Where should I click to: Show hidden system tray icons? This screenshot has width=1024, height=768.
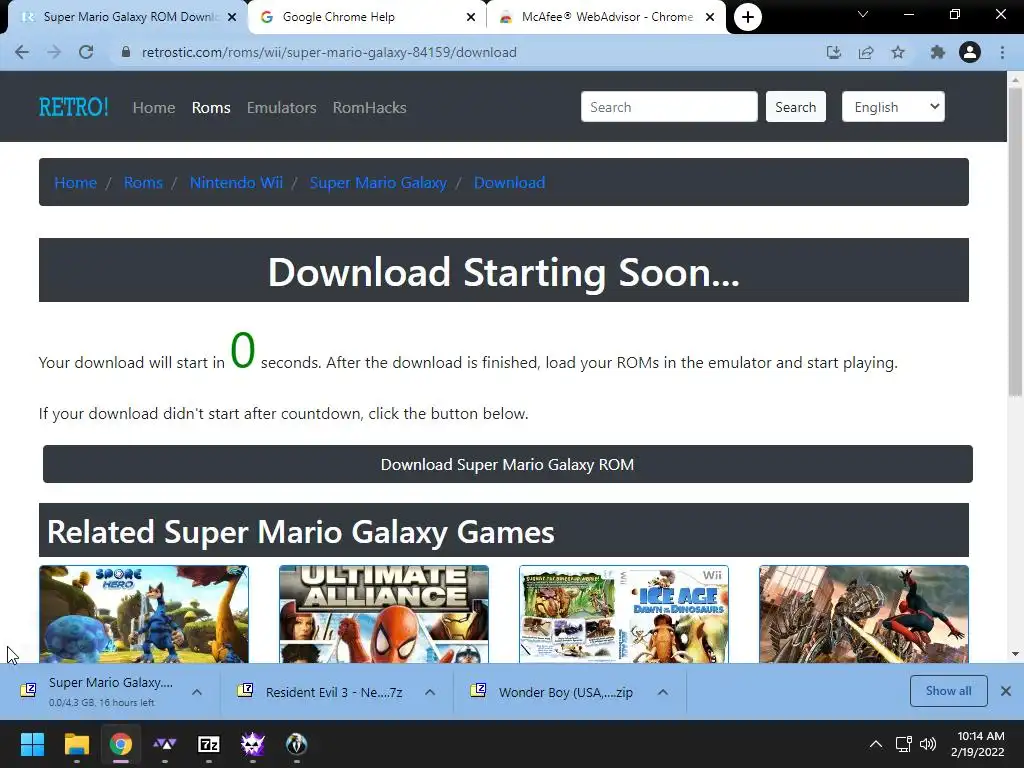(x=876, y=744)
